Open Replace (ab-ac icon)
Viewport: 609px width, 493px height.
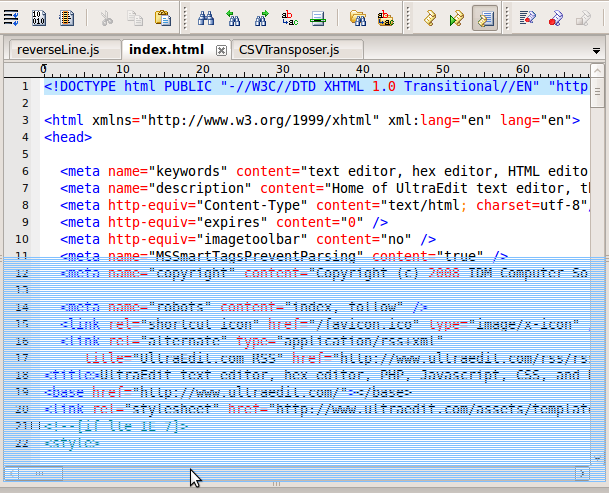pyautogui.click(x=289, y=18)
